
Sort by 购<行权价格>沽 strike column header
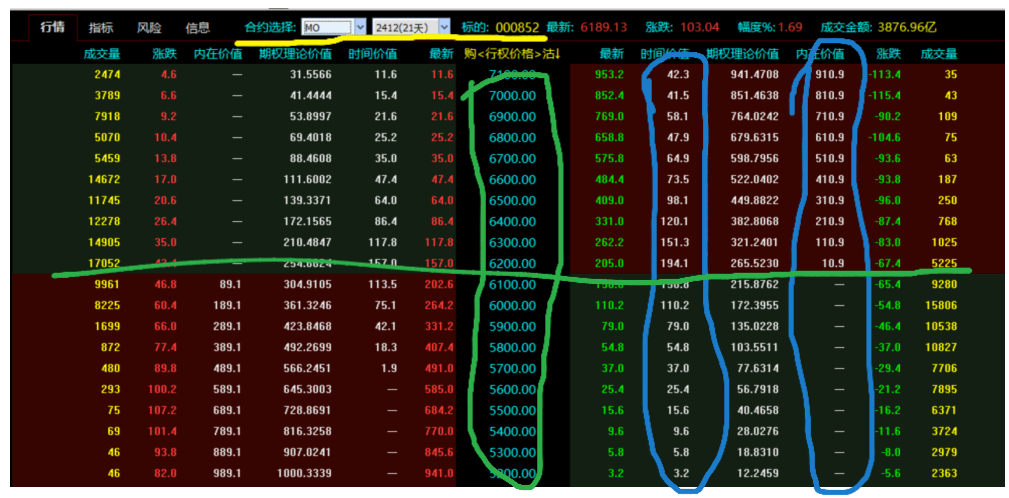point(512,53)
